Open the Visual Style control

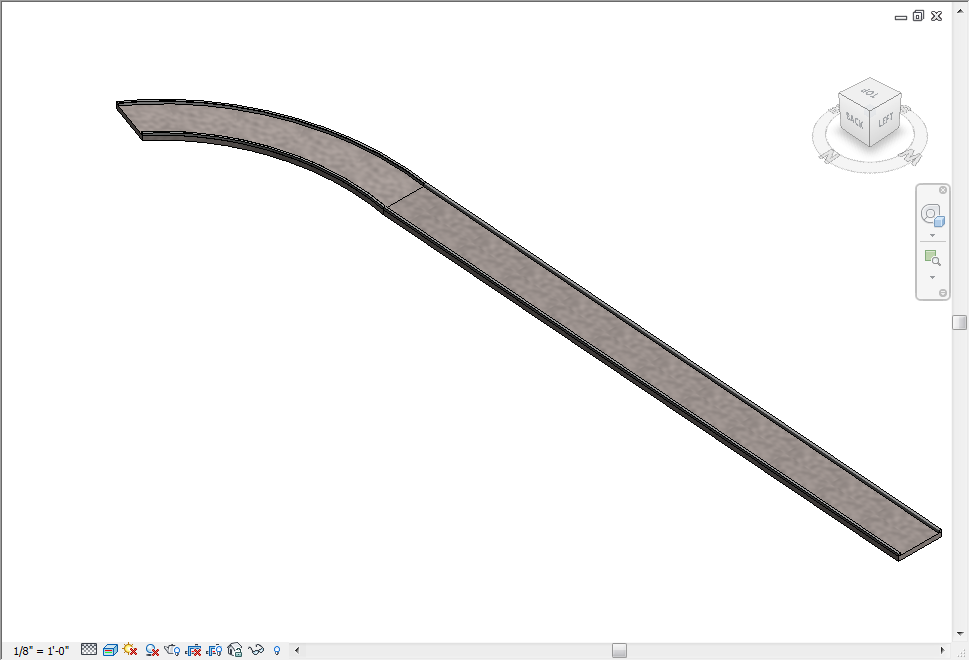point(110,648)
